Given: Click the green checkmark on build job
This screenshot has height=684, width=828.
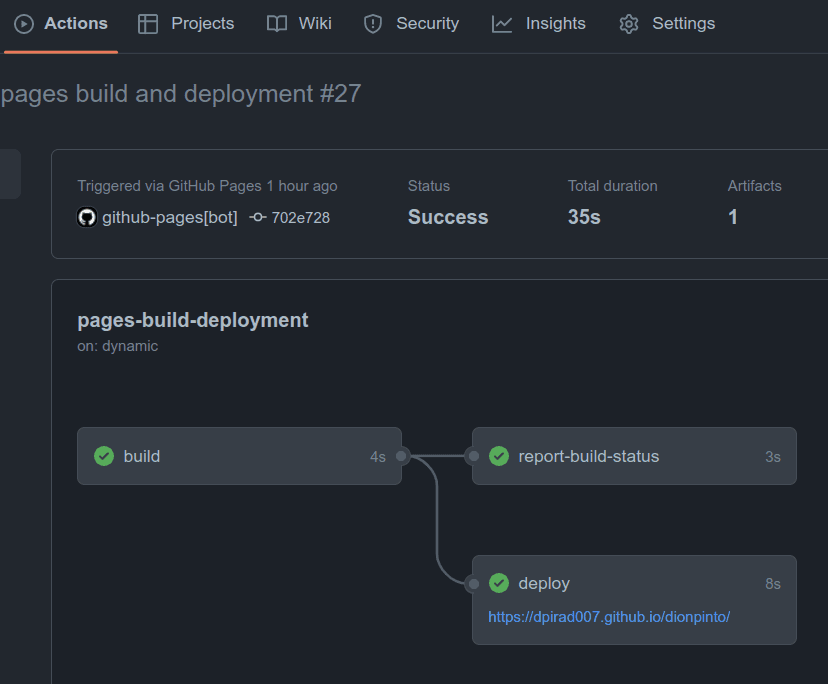Looking at the screenshot, I should click(103, 456).
